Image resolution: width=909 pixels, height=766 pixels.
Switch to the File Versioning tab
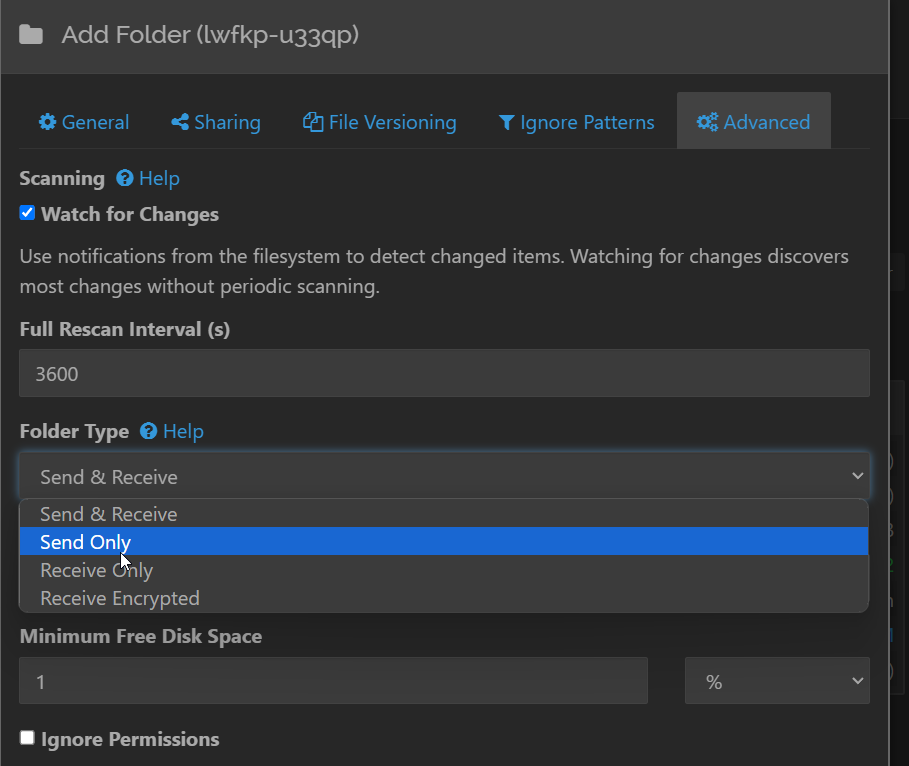380,122
